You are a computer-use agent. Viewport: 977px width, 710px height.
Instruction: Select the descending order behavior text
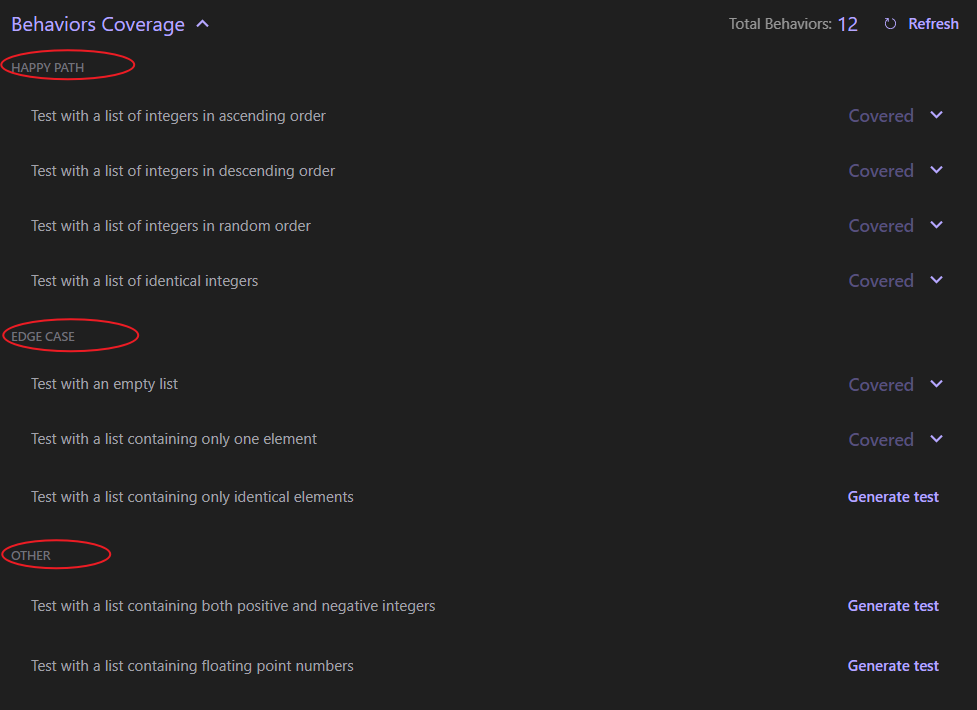(x=183, y=171)
